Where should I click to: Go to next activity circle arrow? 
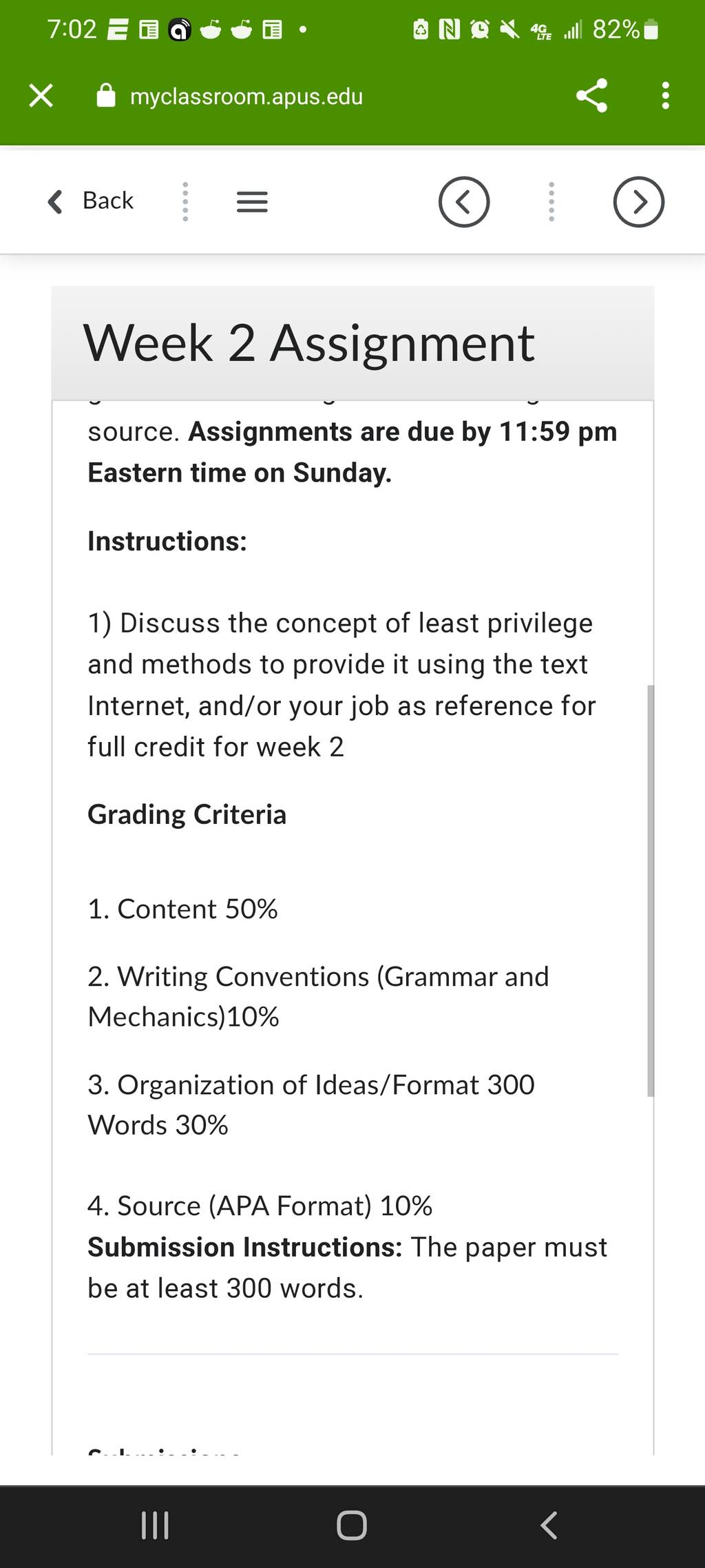tap(638, 202)
